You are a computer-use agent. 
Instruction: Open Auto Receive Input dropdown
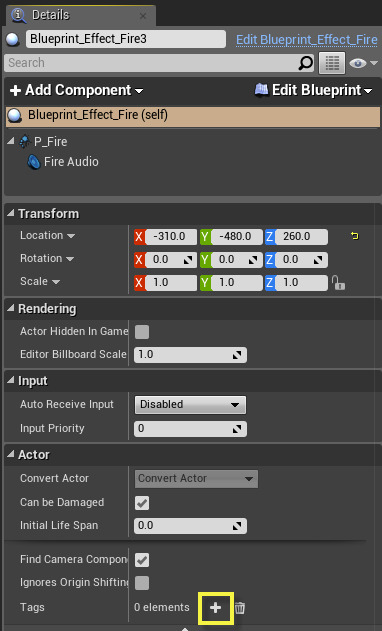(190, 405)
